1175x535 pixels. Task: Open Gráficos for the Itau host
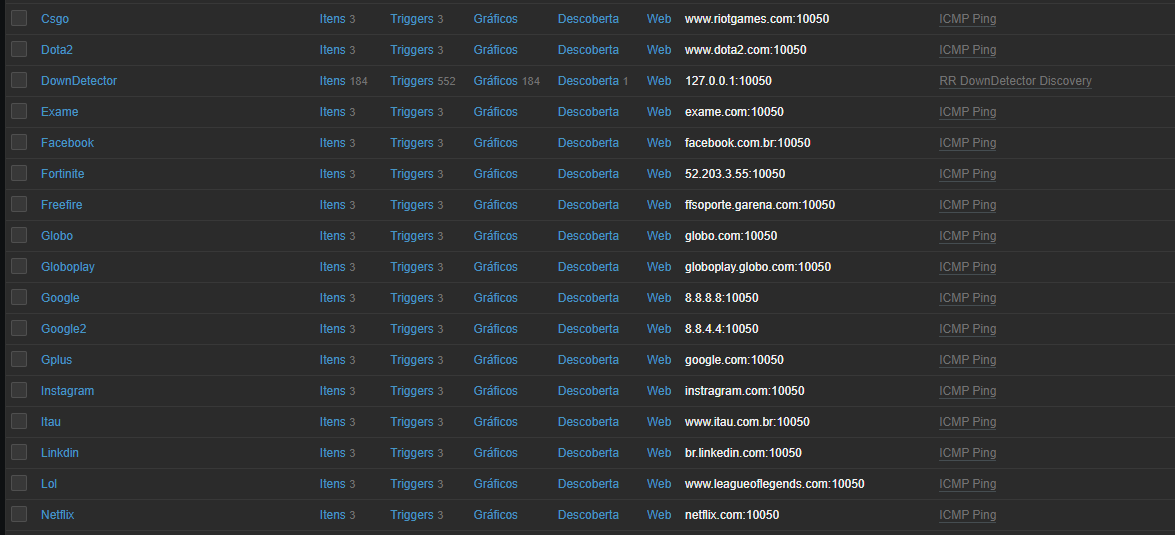[495, 422]
